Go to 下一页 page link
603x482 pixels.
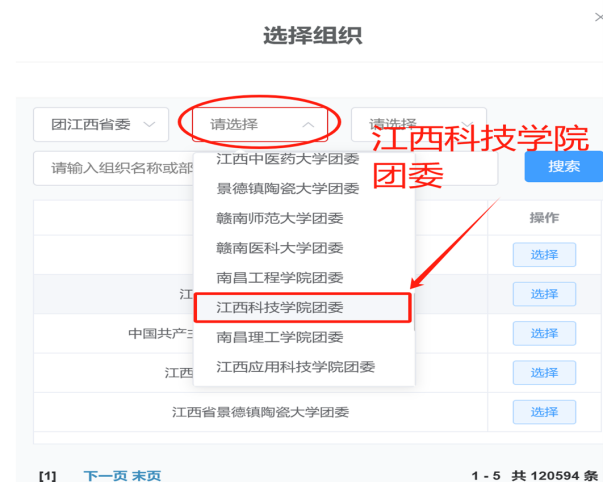click(x=105, y=476)
